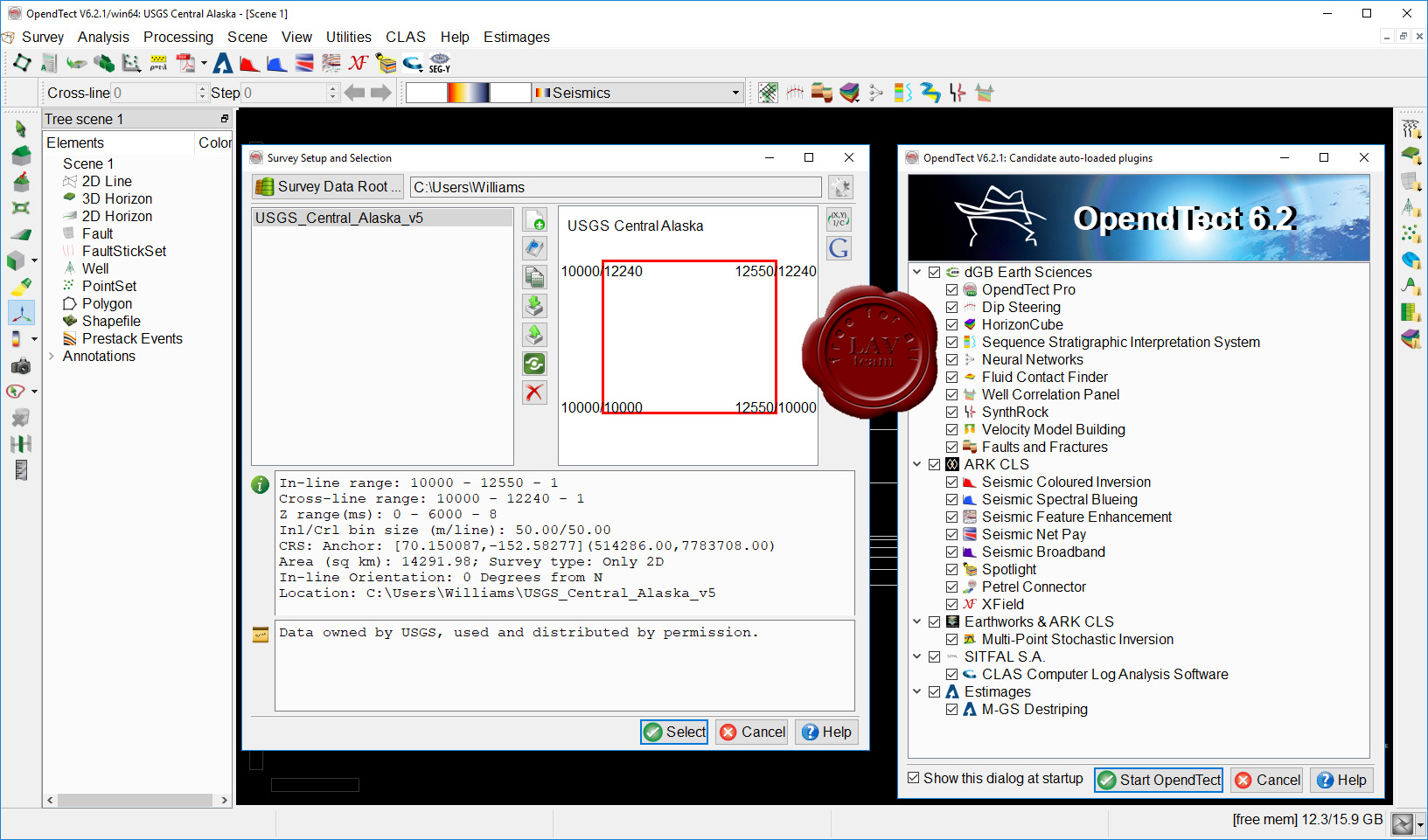
Task: Collapse the Estimages plugin group
Action: click(x=917, y=692)
